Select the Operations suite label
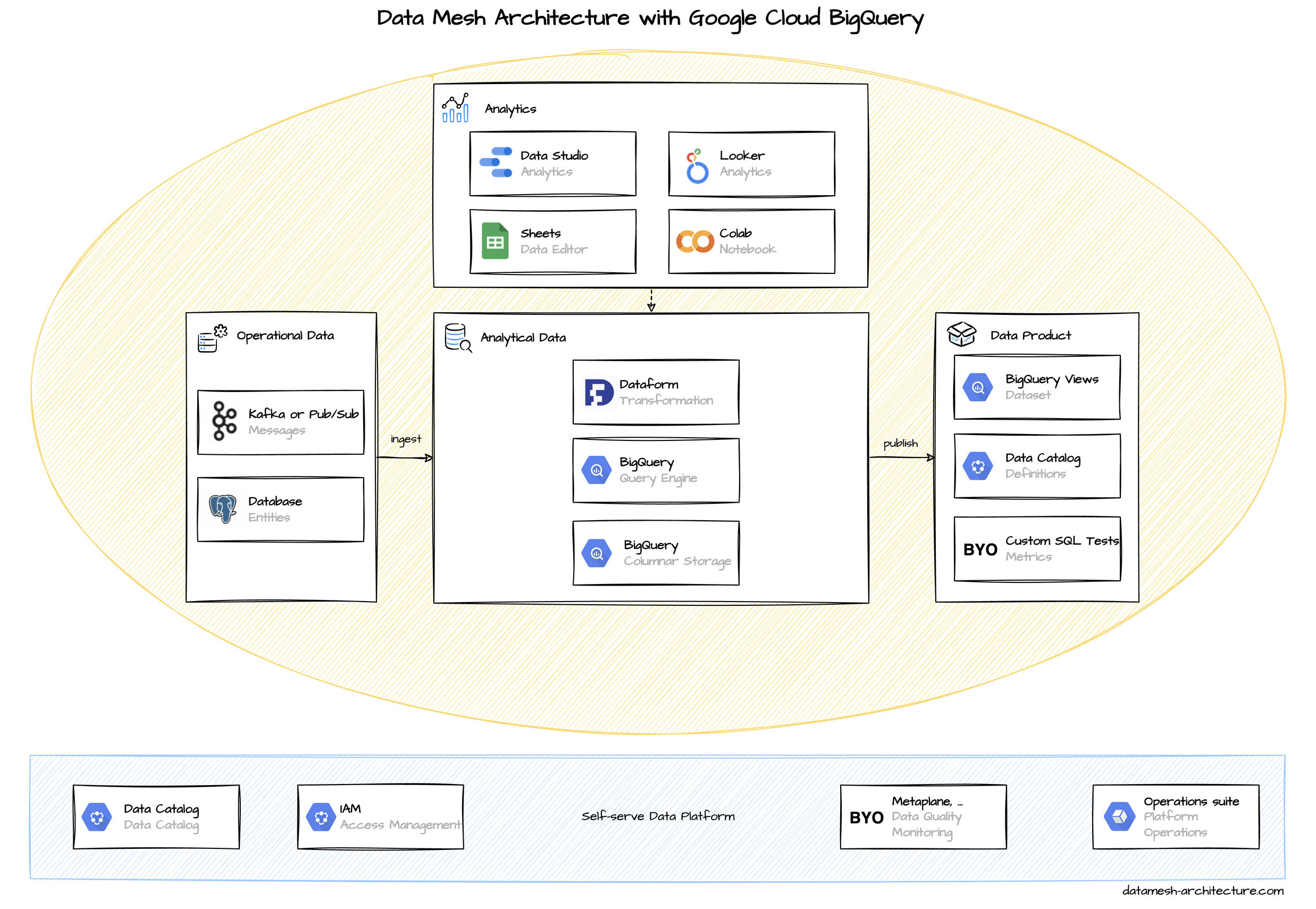Image resolution: width=1316 pixels, height=909 pixels. (x=1192, y=802)
